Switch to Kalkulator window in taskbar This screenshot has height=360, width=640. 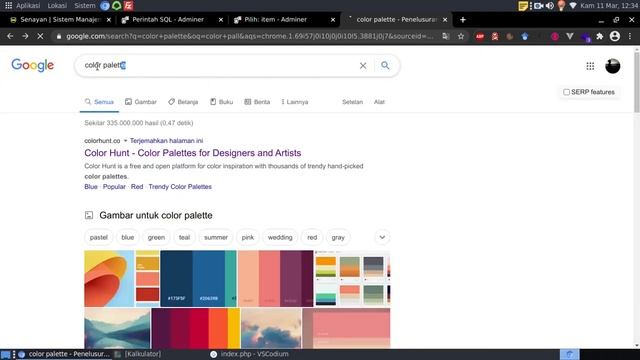pos(138,354)
